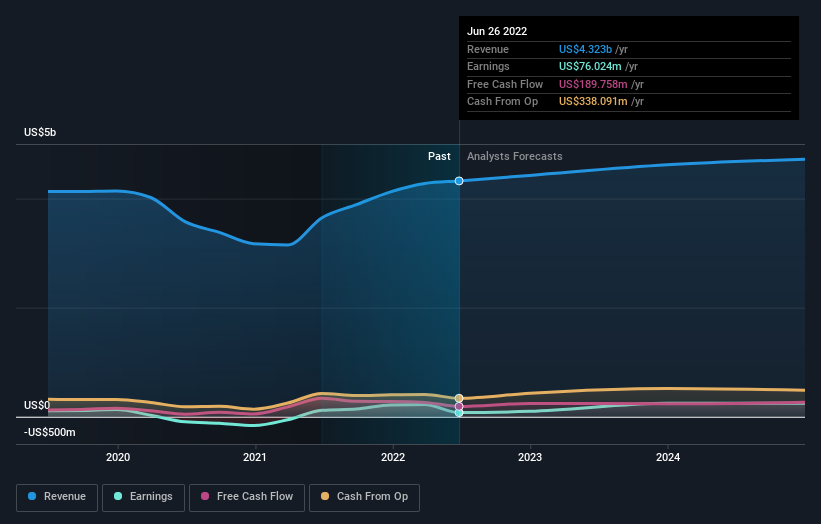Click the US$4.323b revenue value

click(x=585, y=49)
